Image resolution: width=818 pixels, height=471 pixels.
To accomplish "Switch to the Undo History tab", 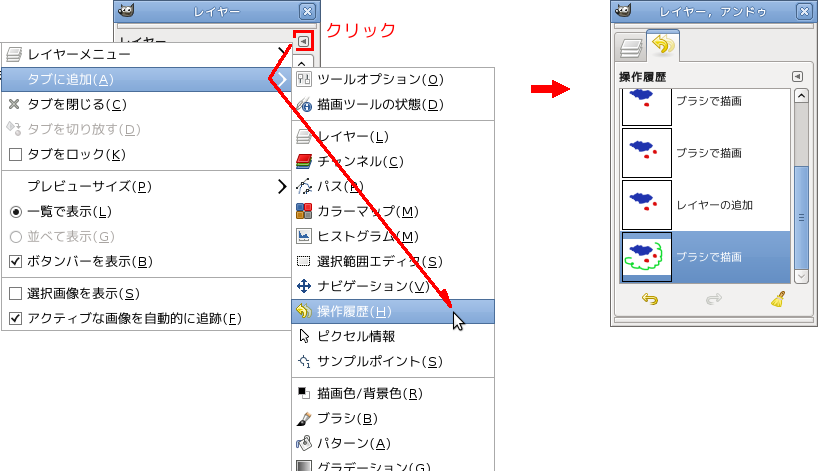I will pos(663,45).
